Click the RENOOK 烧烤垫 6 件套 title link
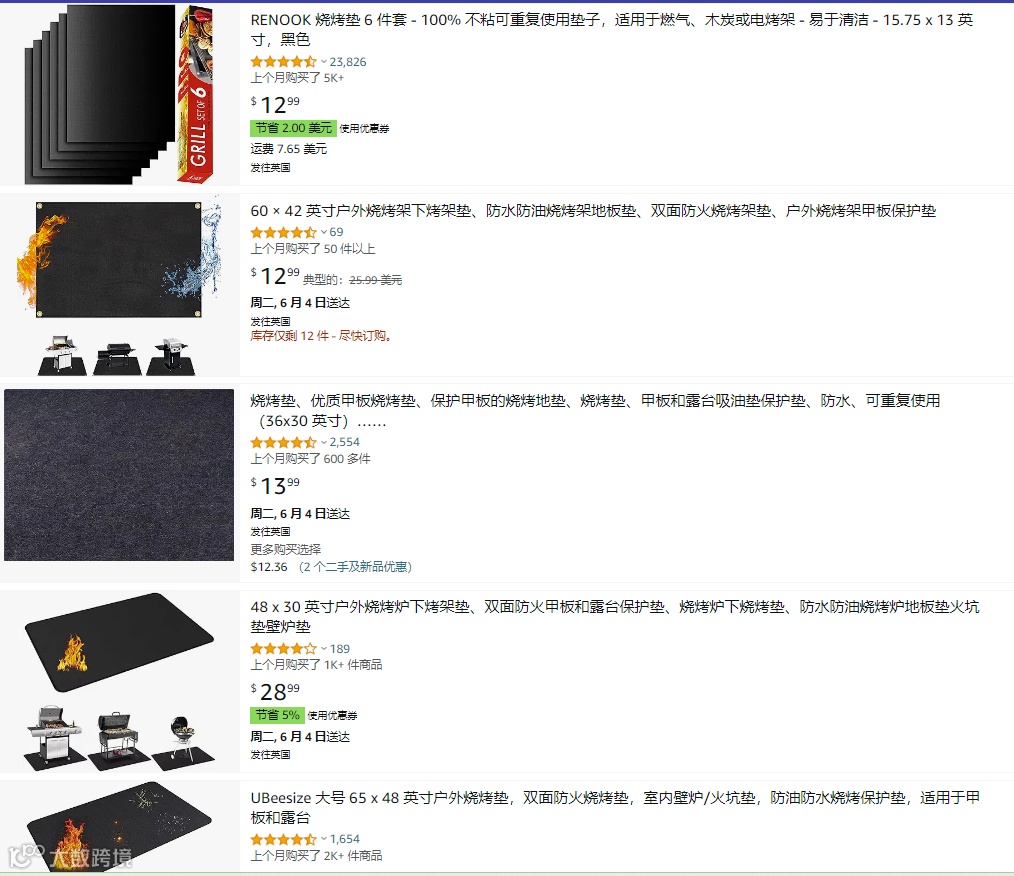1014x876 pixels. click(612, 30)
